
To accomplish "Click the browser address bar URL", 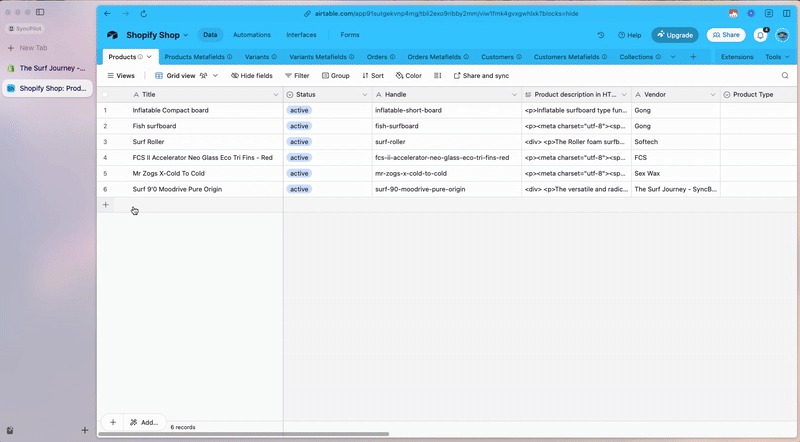I will pos(446,14).
